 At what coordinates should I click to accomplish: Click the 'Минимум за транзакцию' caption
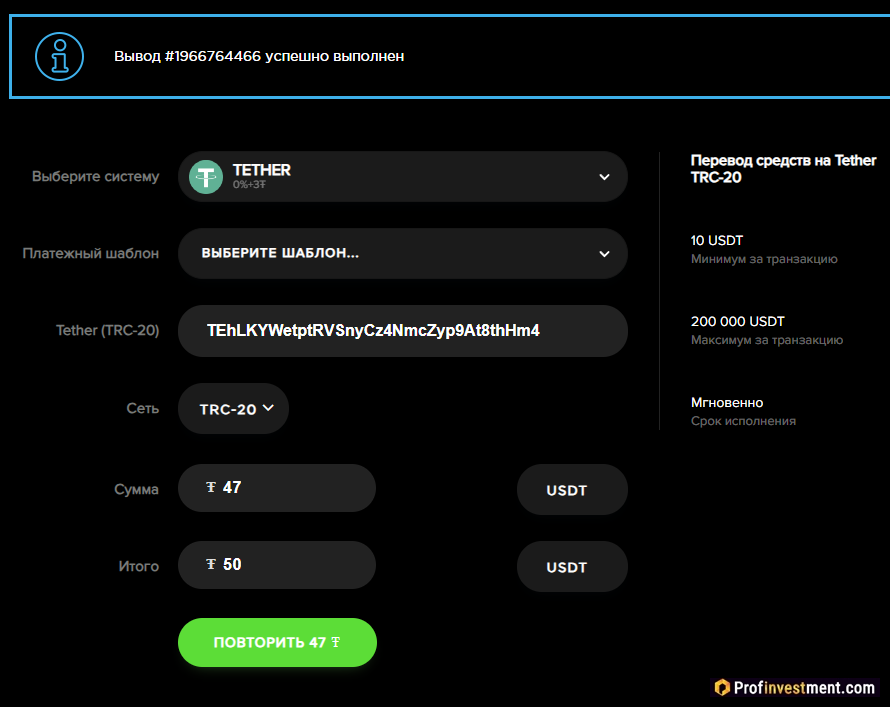pyautogui.click(x=764, y=259)
